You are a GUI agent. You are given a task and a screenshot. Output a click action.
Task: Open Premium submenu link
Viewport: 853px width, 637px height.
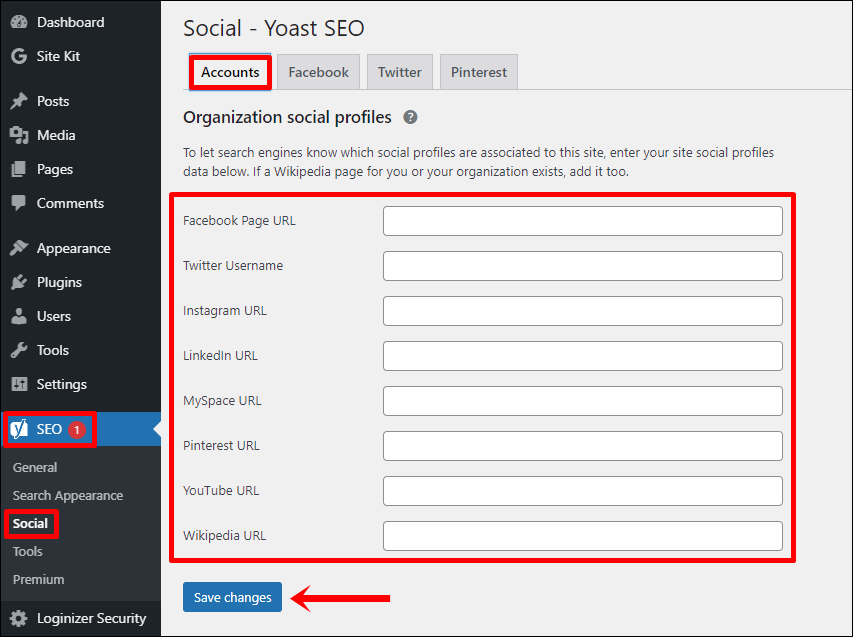39,579
